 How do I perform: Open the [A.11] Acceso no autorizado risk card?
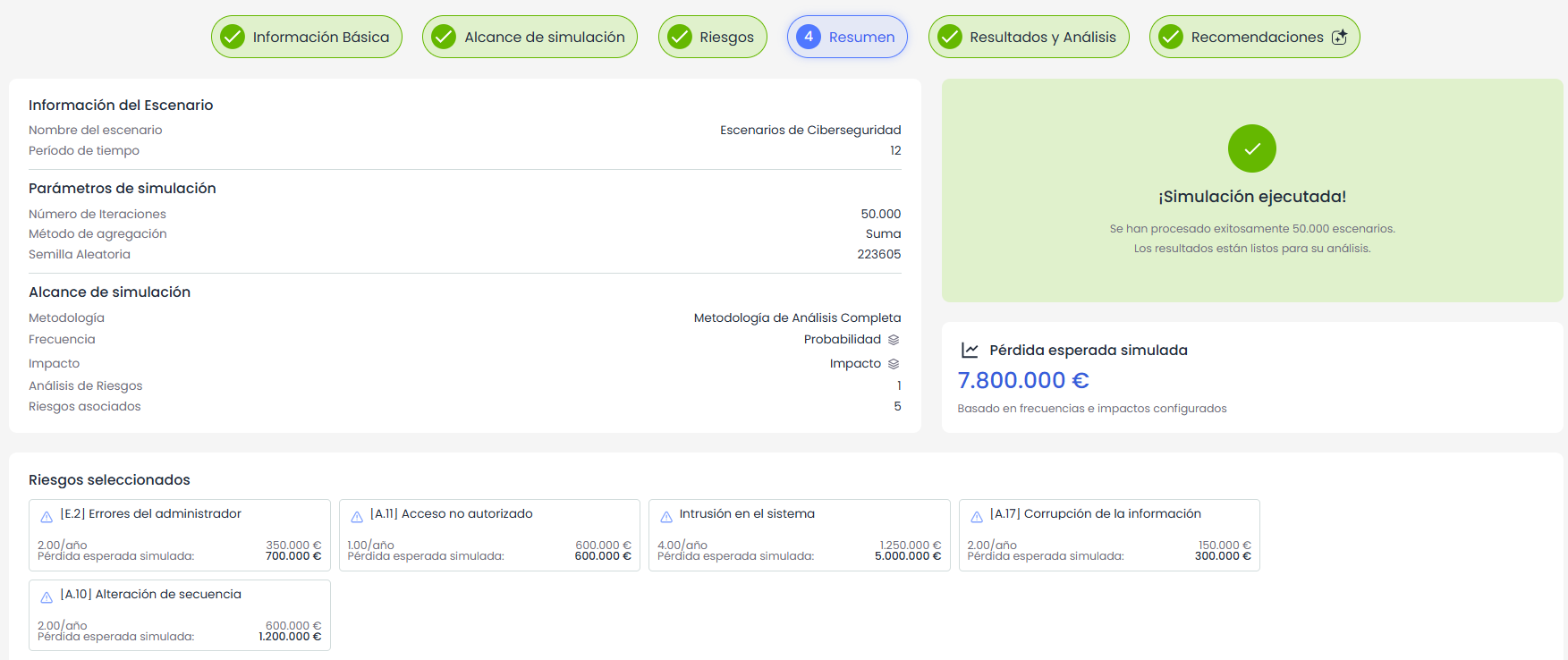coord(489,535)
